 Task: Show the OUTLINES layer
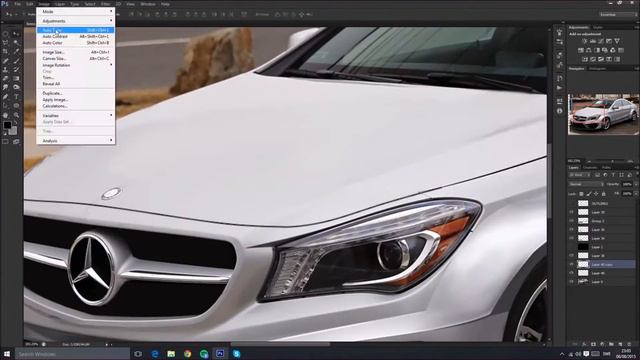click(x=572, y=203)
